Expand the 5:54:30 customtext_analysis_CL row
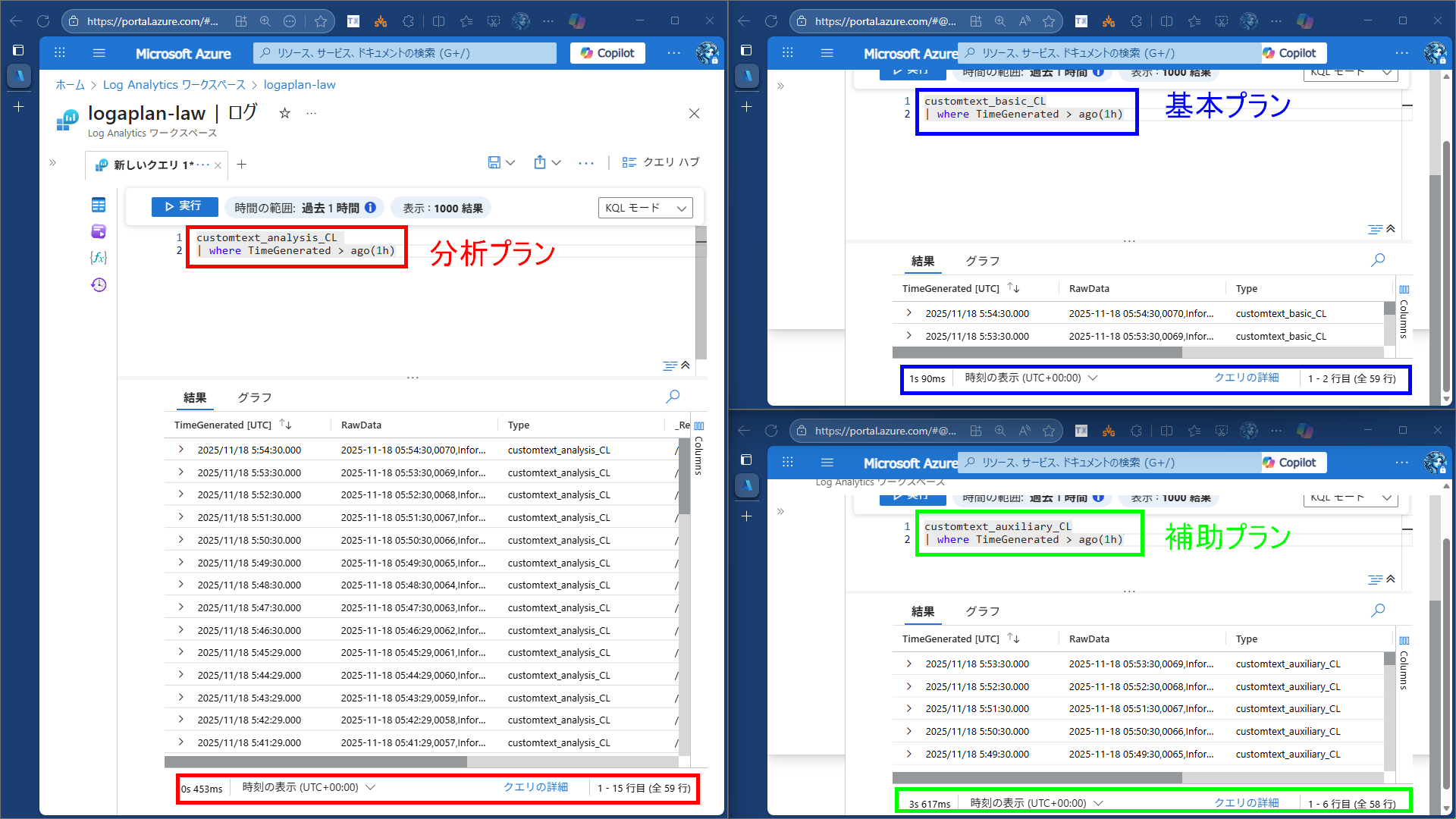1456x819 pixels. click(x=181, y=450)
